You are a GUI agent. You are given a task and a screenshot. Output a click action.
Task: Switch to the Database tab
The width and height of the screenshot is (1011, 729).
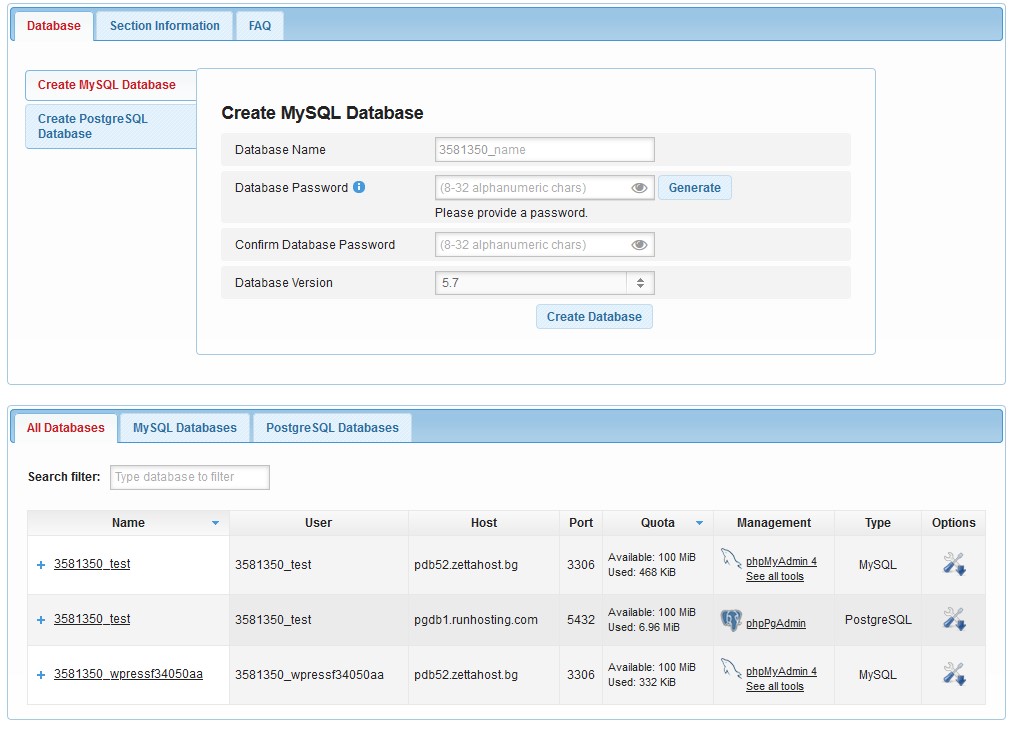[54, 26]
